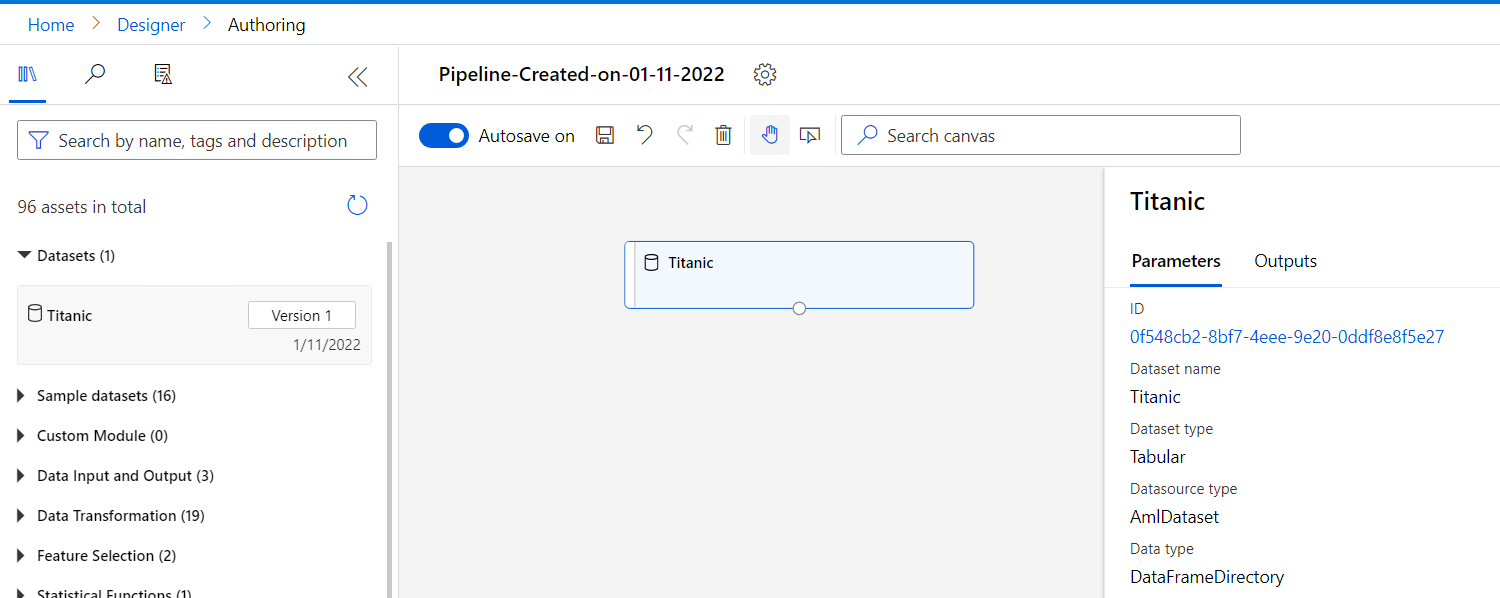The height and width of the screenshot is (598, 1500).
Task: Click the left panel vertical scrollbar
Action: [390, 420]
